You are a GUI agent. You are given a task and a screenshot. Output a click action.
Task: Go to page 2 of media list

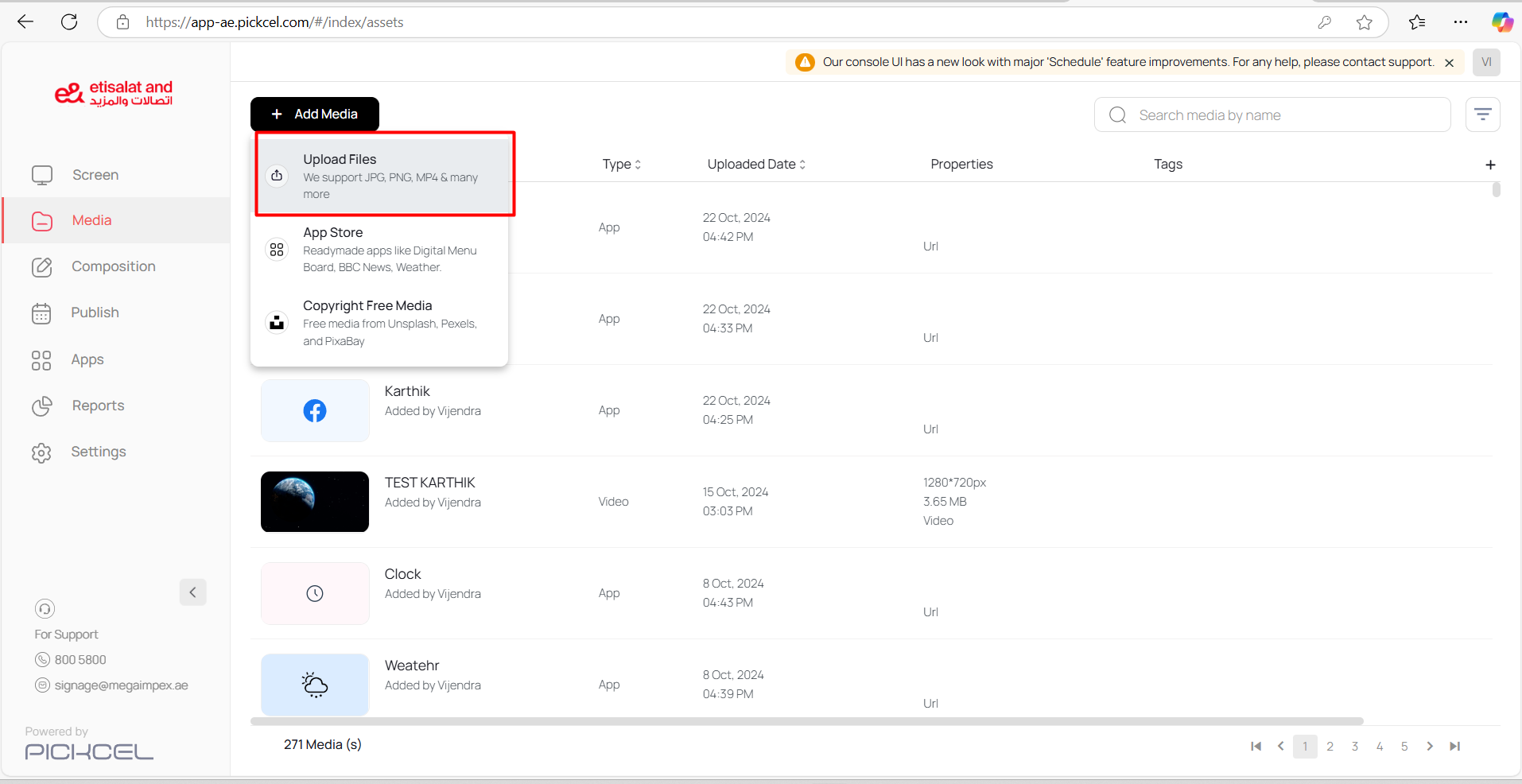(x=1330, y=747)
